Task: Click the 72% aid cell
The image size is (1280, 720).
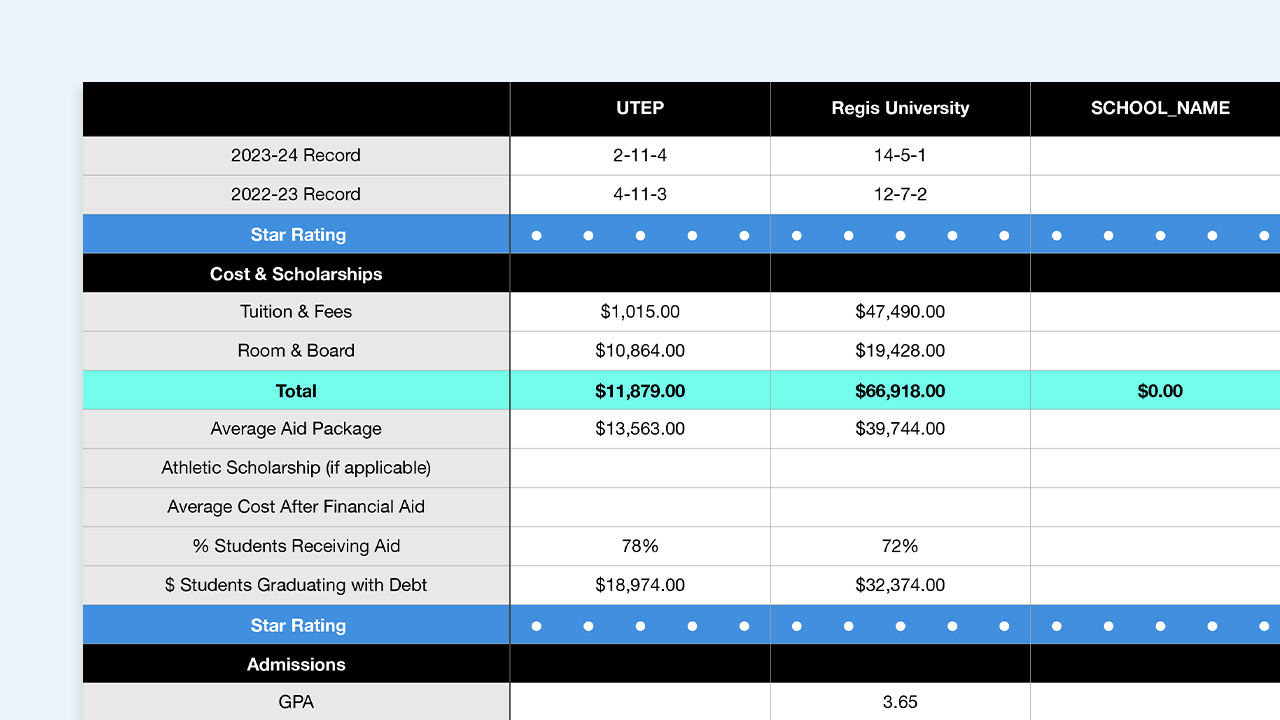Action: pyautogui.click(x=900, y=545)
